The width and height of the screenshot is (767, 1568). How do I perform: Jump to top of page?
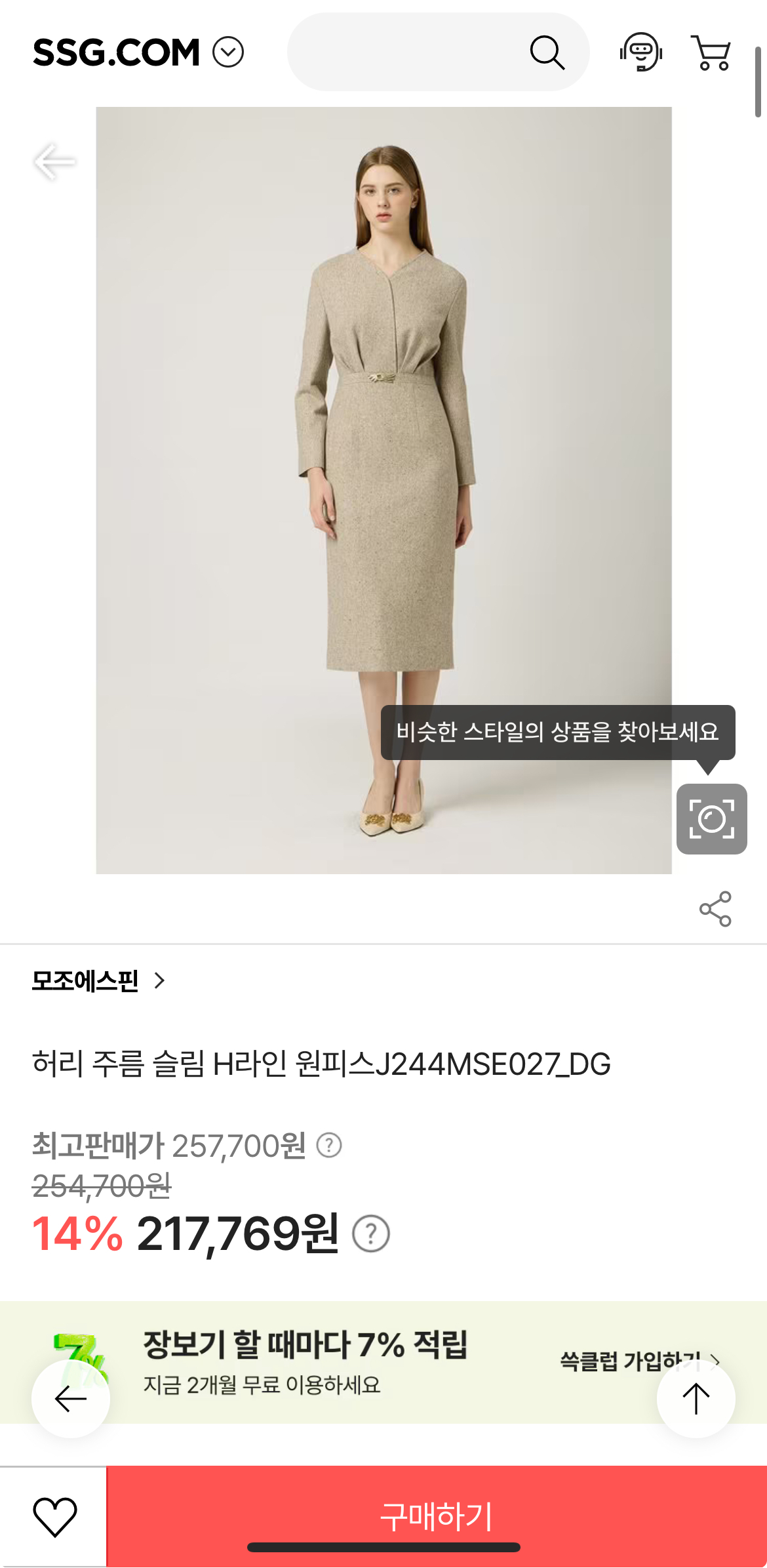[696, 1398]
